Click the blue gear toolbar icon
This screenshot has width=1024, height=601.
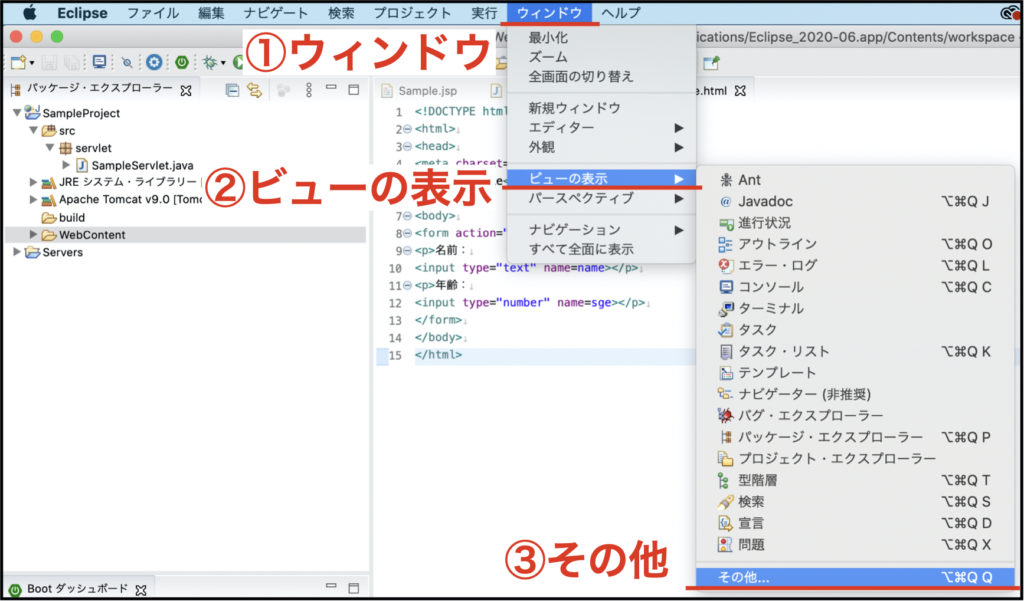pyautogui.click(x=154, y=62)
